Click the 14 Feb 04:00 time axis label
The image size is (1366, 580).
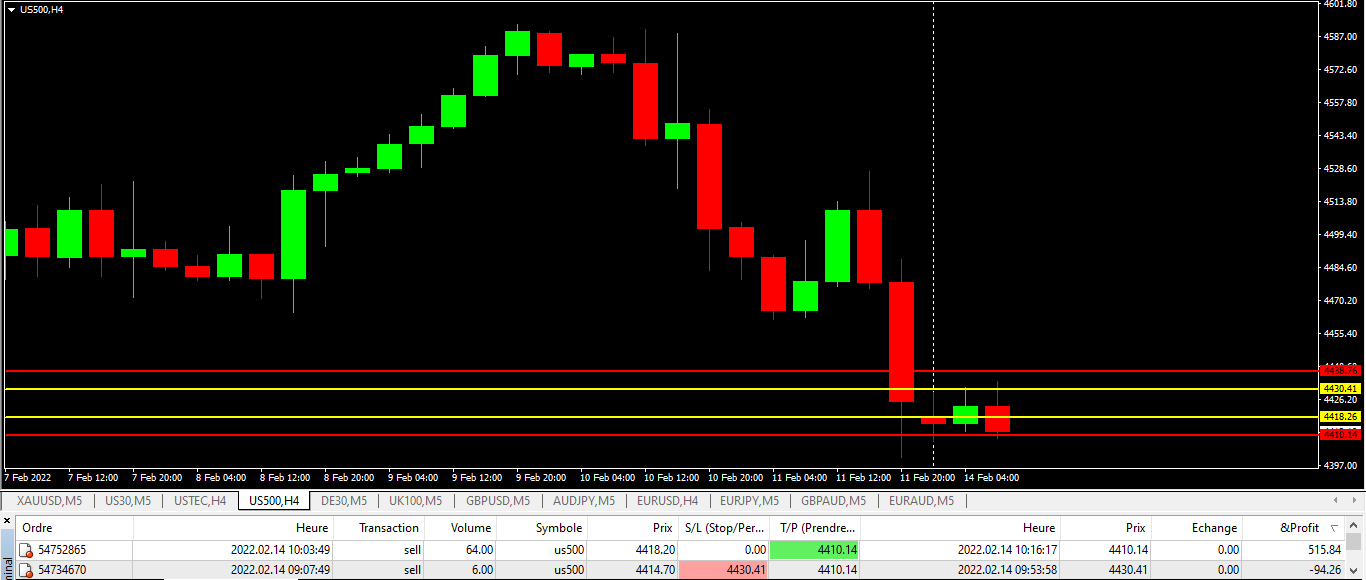click(991, 477)
